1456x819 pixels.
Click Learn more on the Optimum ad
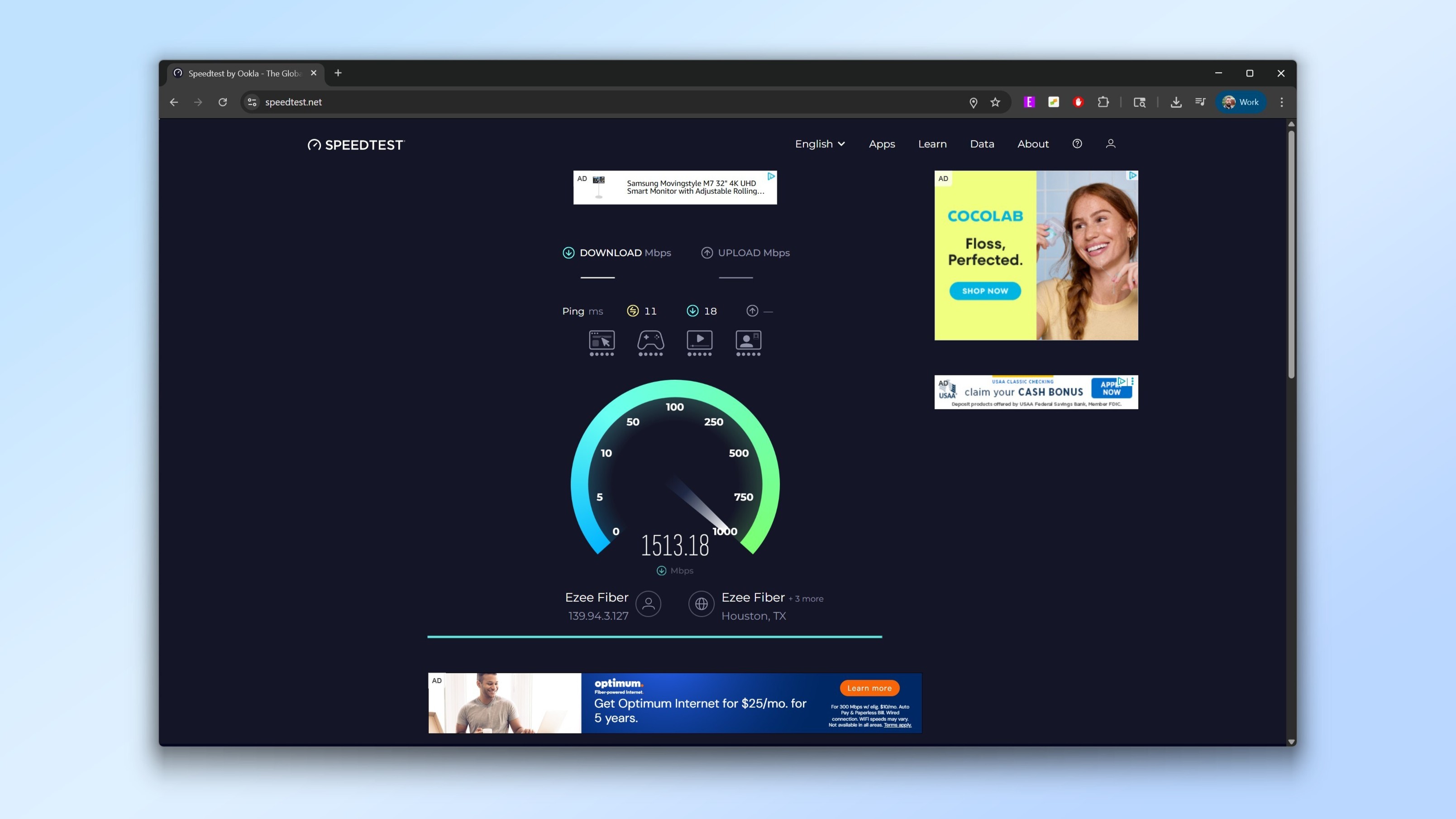pos(869,688)
